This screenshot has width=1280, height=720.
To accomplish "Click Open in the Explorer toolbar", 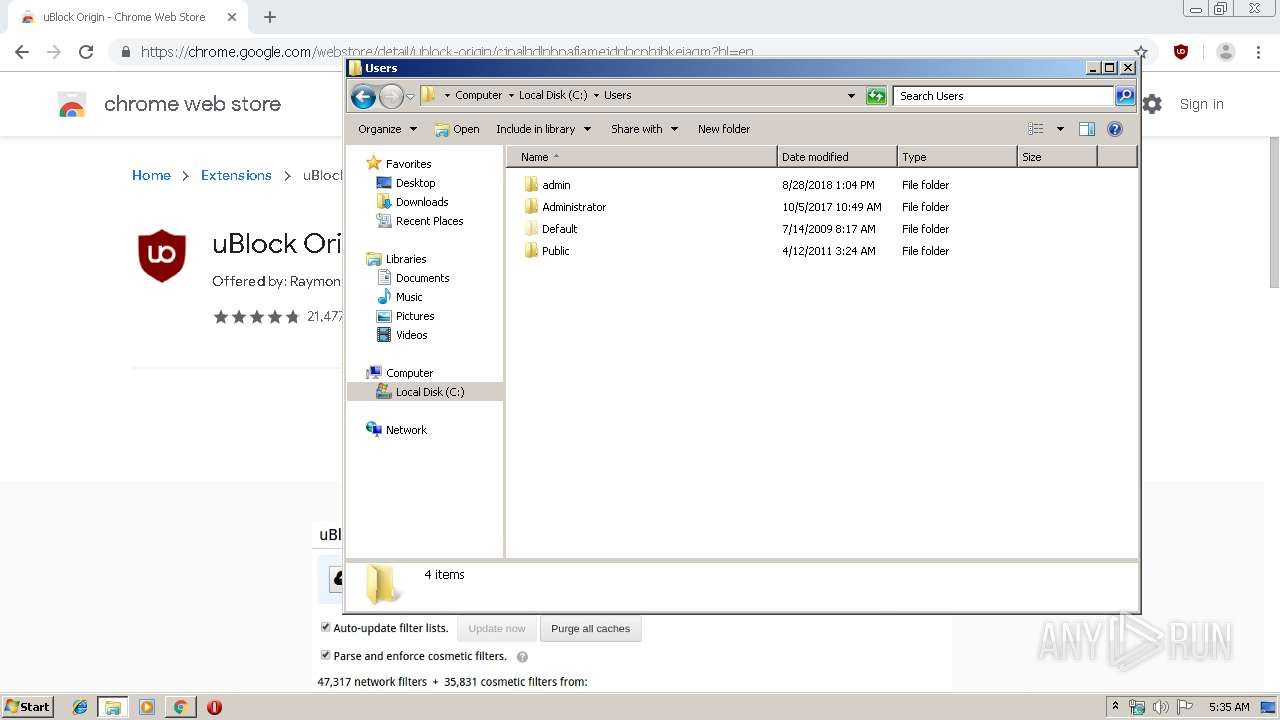I will tap(457, 129).
